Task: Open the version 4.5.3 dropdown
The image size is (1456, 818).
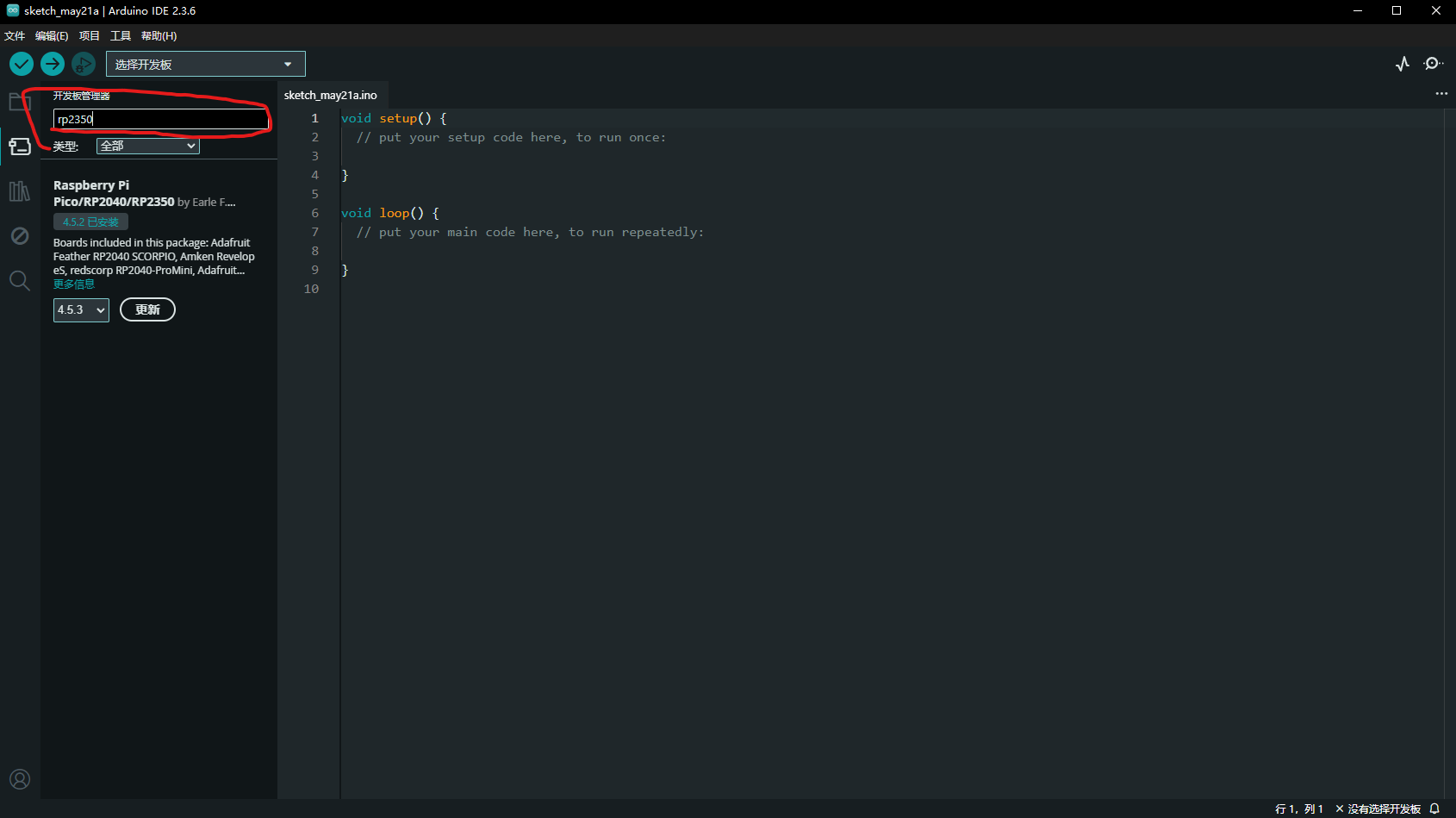Action: (81, 309)
